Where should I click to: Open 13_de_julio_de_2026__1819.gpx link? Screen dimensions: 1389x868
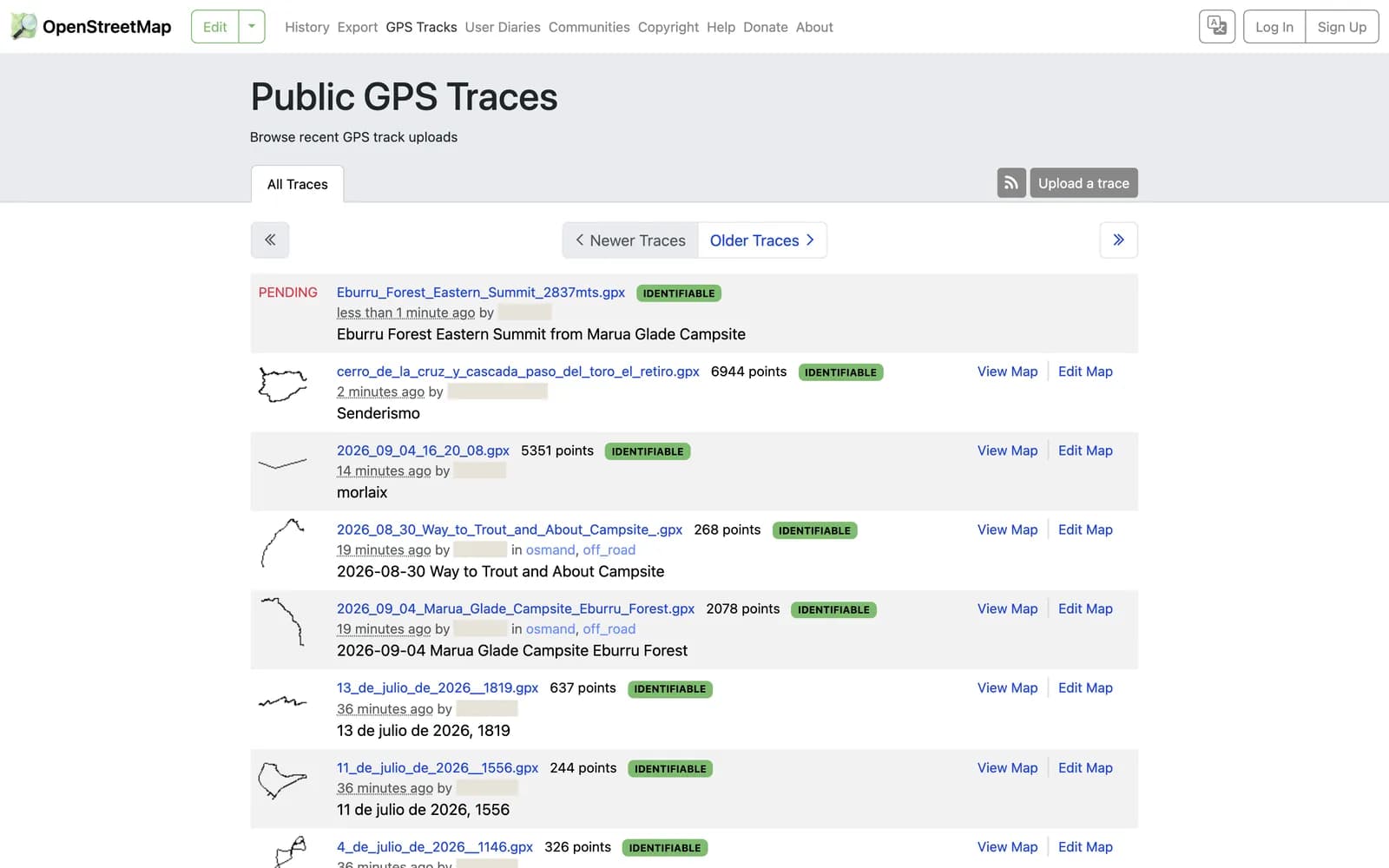point(438,687)
